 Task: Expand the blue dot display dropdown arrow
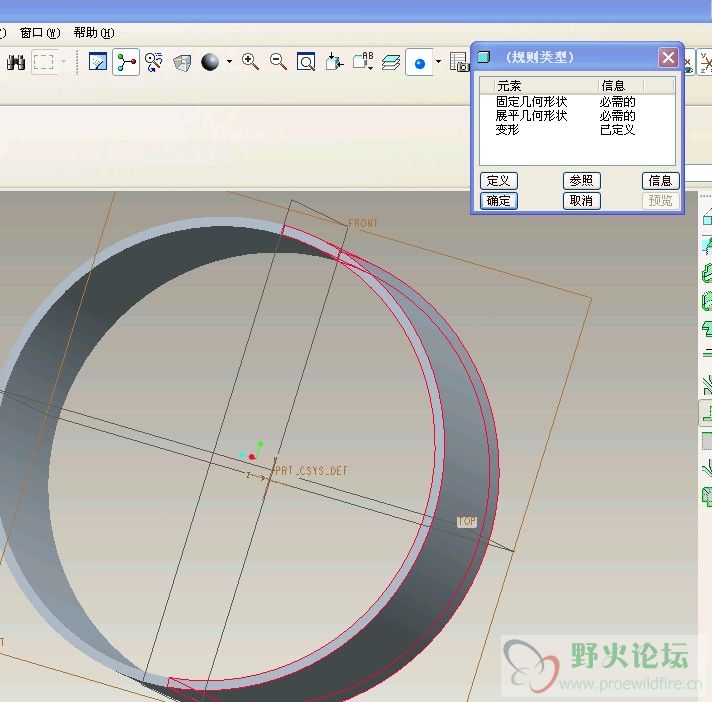tap(438, 62)
